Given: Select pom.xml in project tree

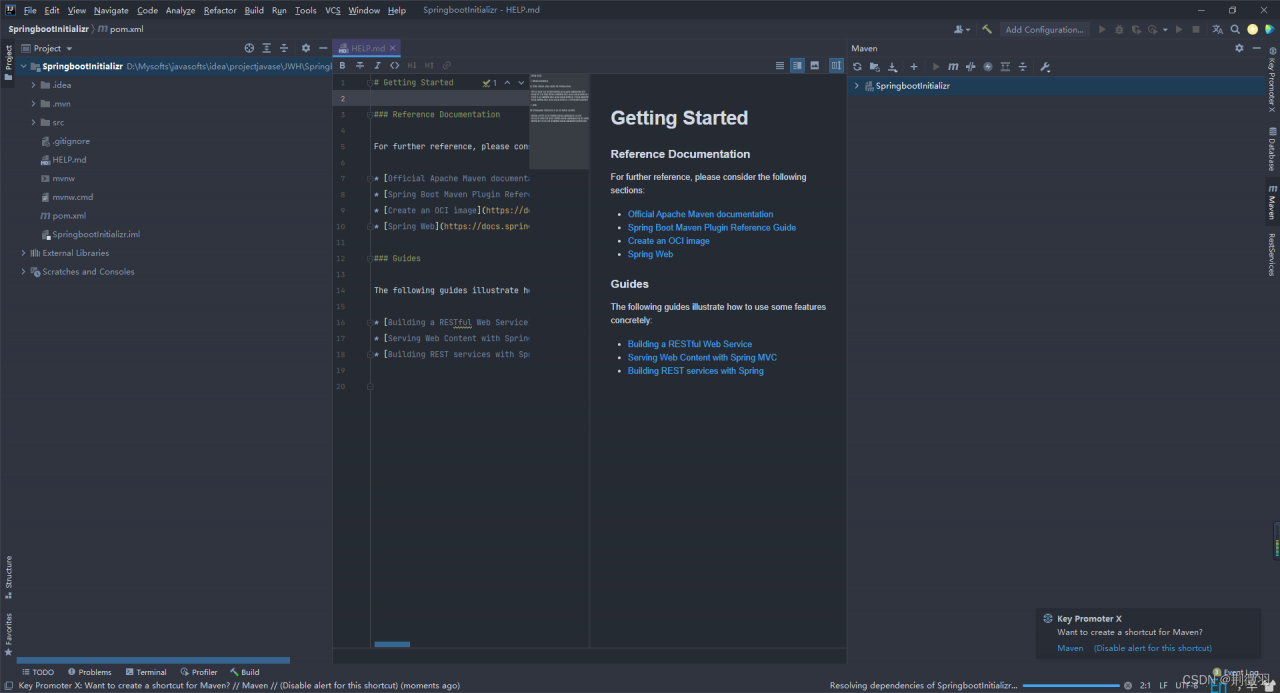Looking at the screenshot, I should 68,216.
